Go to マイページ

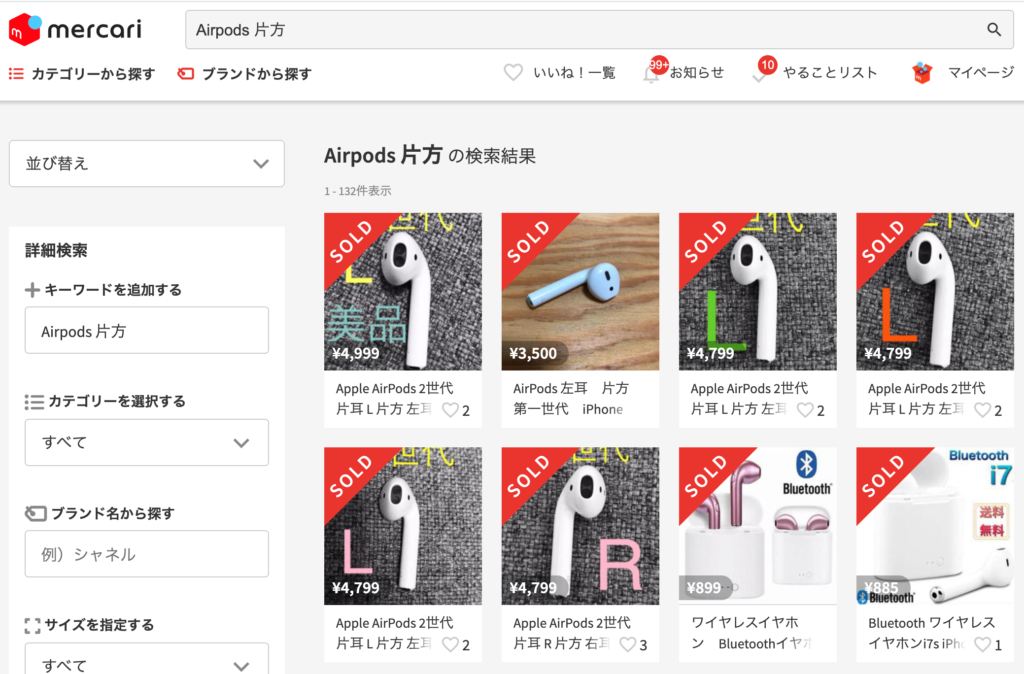click(981, 72)
